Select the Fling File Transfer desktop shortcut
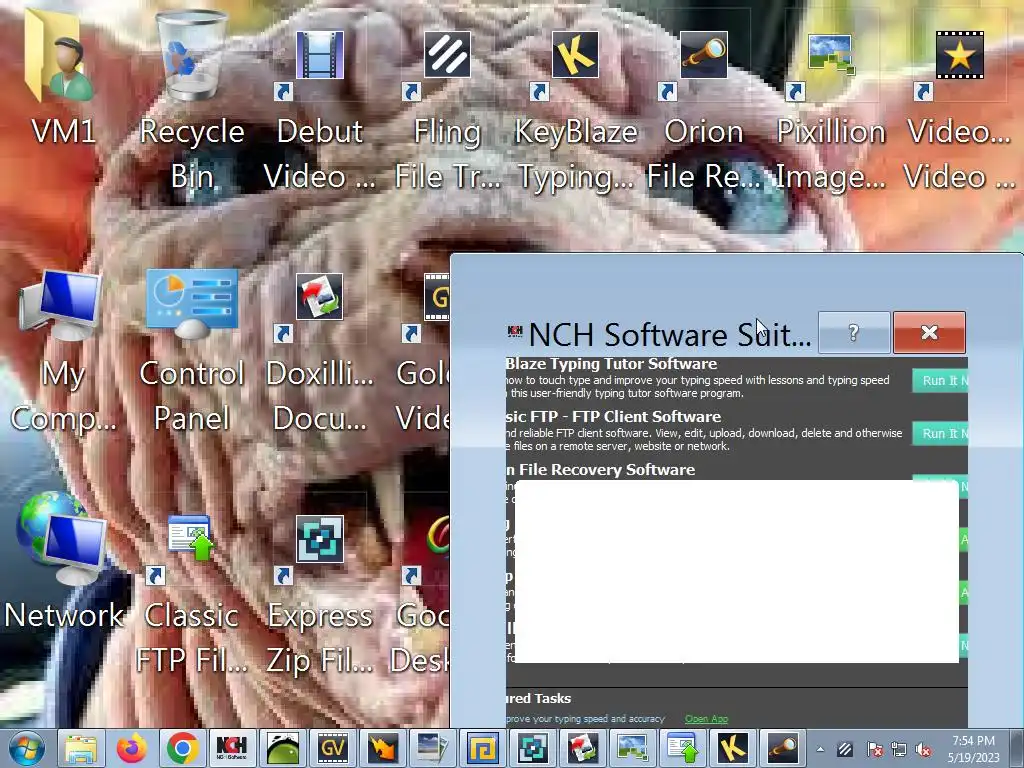 pos(447,111)
